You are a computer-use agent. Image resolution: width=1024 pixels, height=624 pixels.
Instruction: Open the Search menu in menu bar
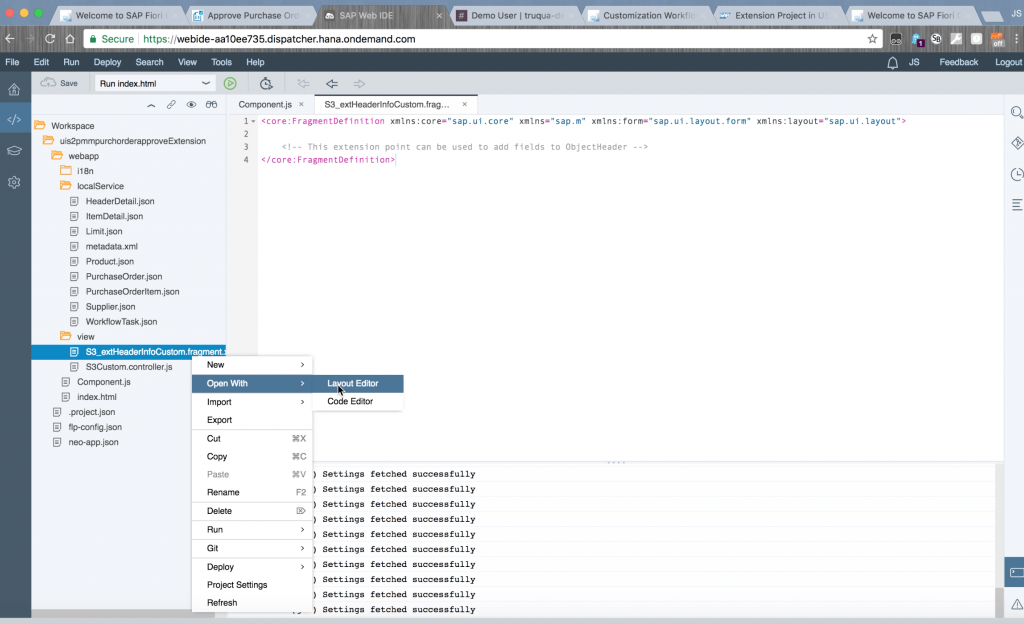150,62
